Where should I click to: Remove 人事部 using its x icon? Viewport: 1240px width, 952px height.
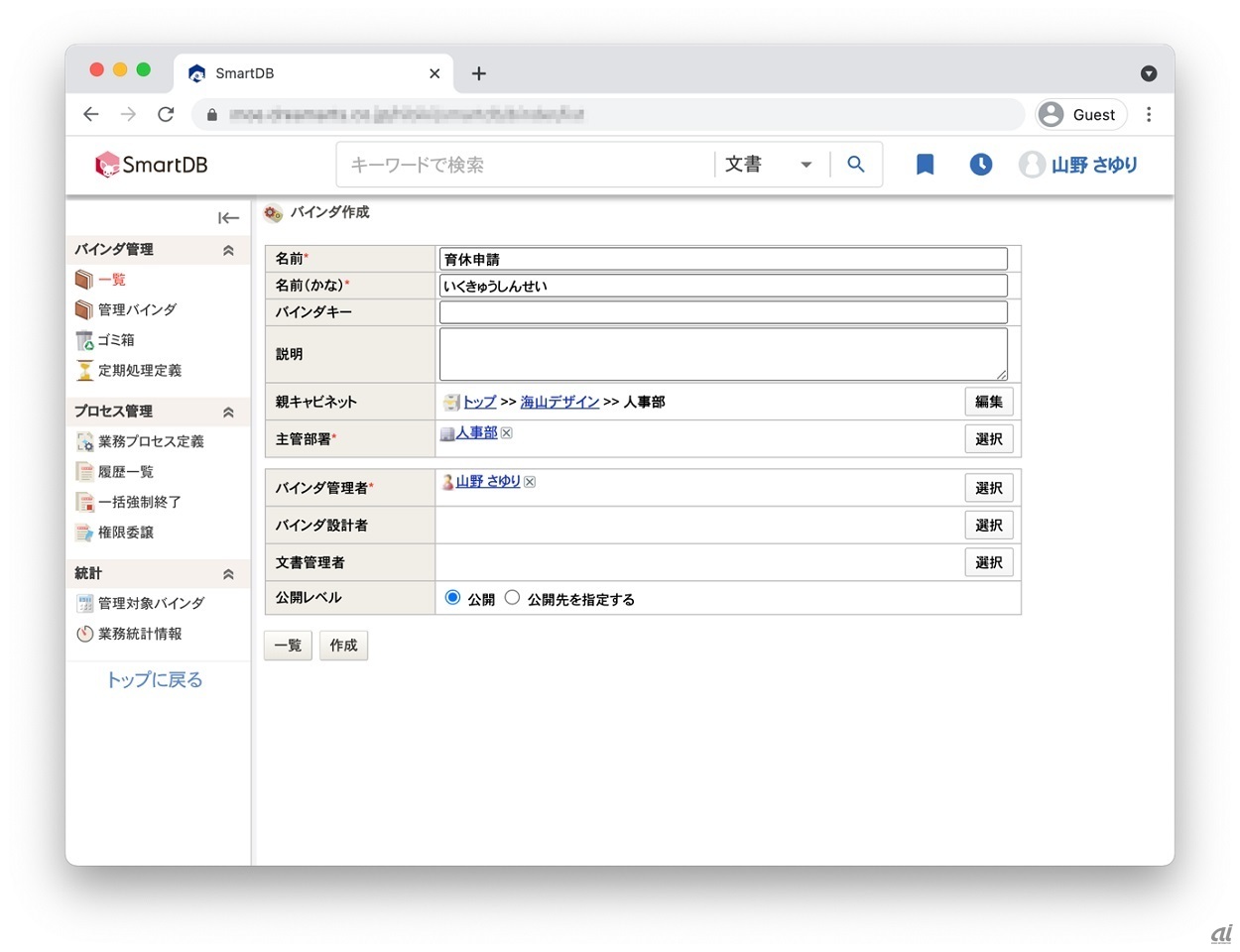507,433
